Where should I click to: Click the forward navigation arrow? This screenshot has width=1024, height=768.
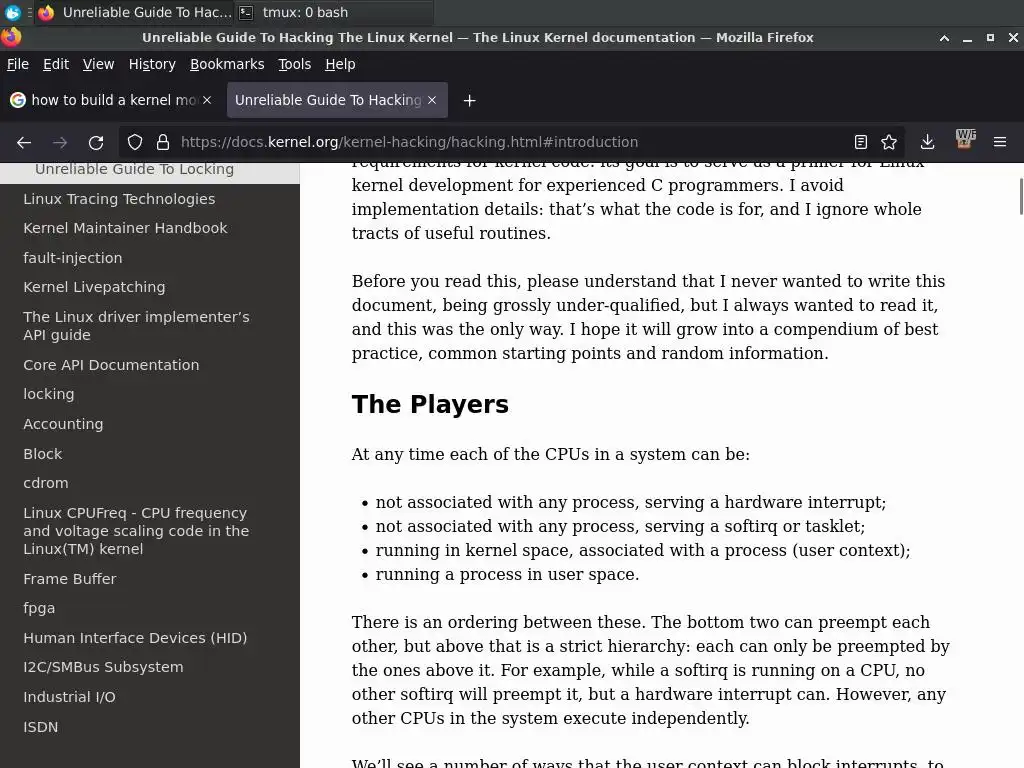coord(60,142)
